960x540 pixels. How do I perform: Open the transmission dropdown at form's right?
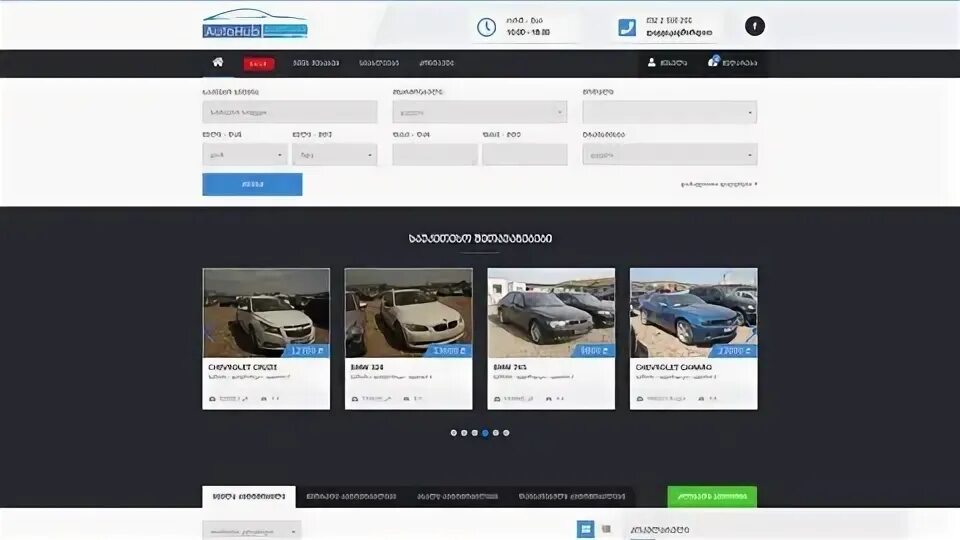point(669,155)
